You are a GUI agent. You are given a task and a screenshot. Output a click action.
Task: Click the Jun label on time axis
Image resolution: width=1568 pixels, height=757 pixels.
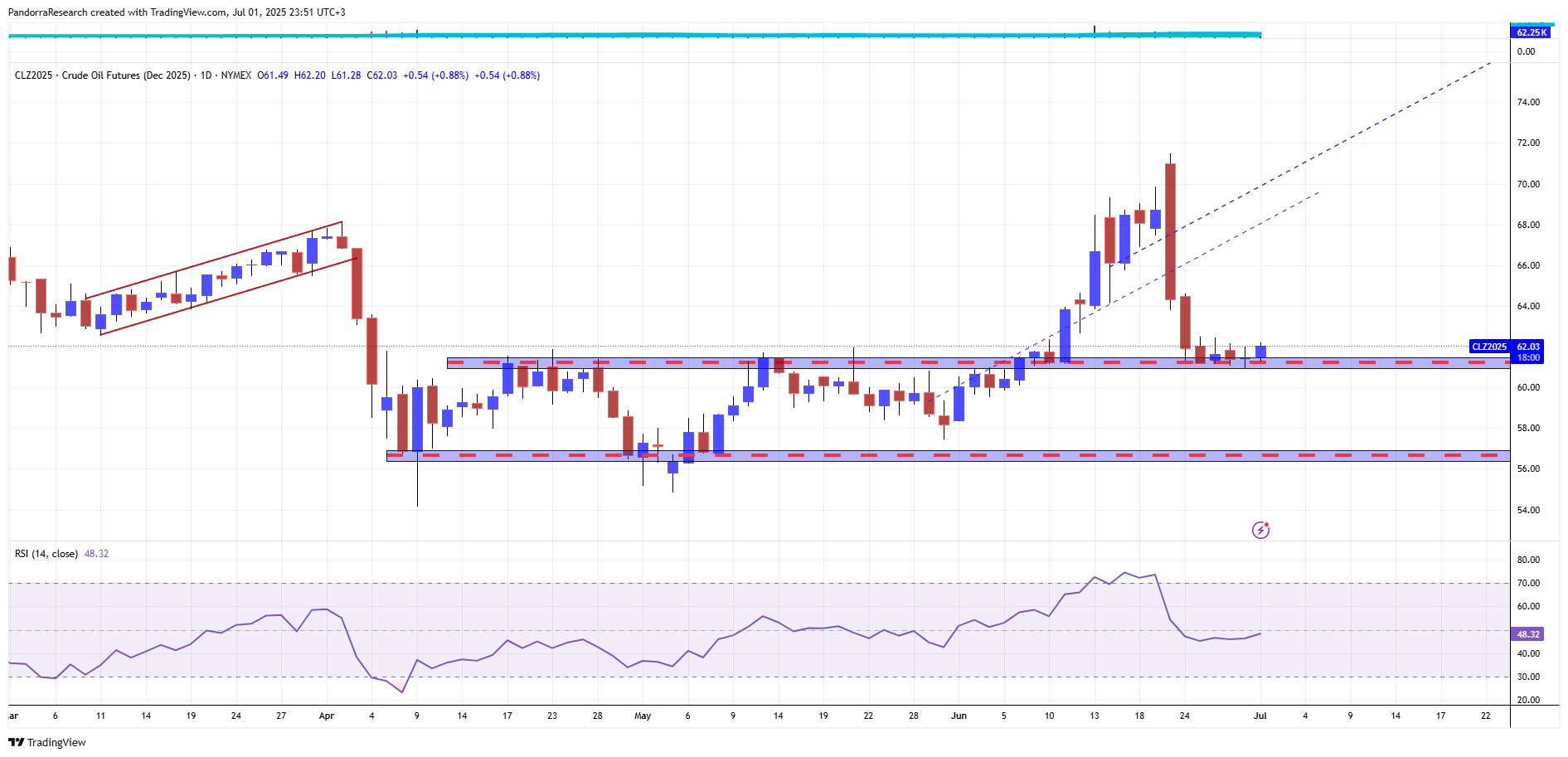click(x=959, y=716)
